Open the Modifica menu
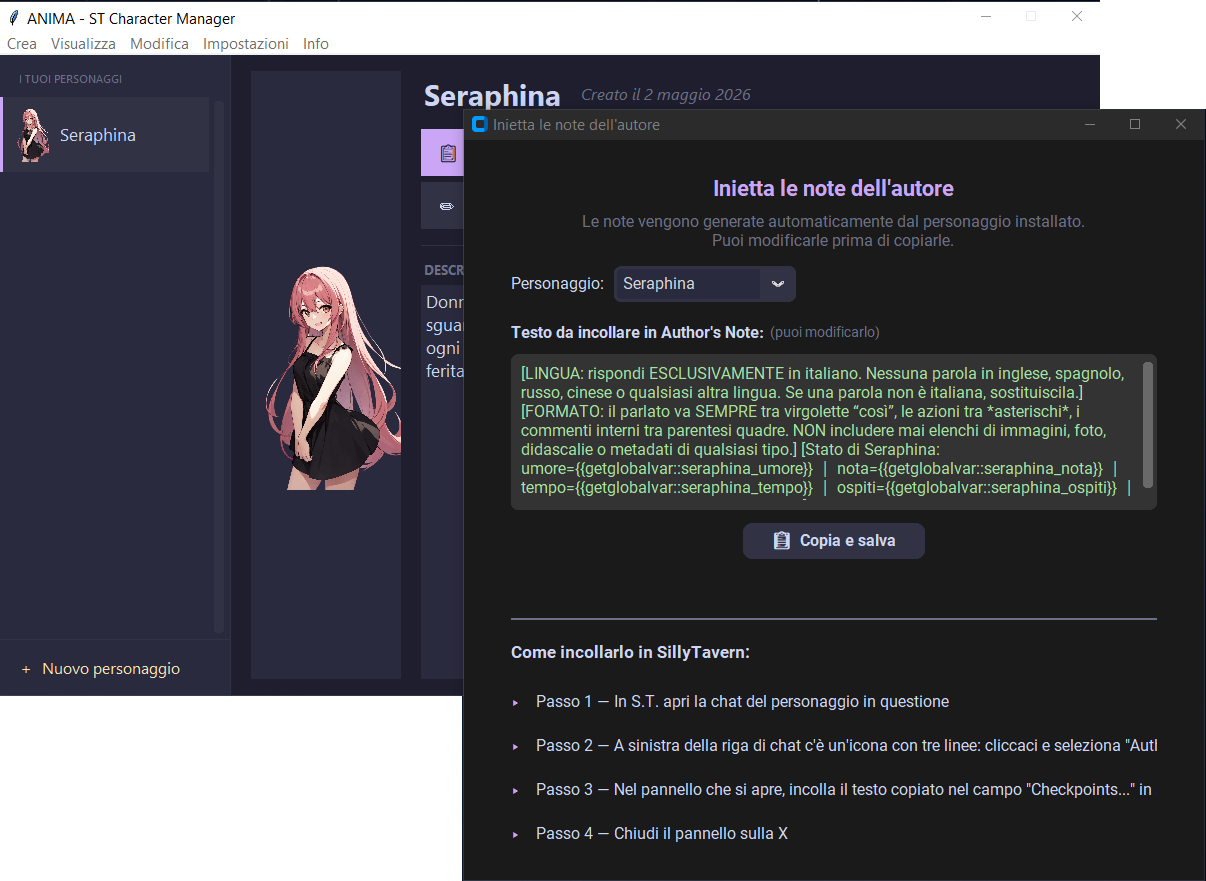This screenshot has width=1206, height=881. (x=159, y=44)
